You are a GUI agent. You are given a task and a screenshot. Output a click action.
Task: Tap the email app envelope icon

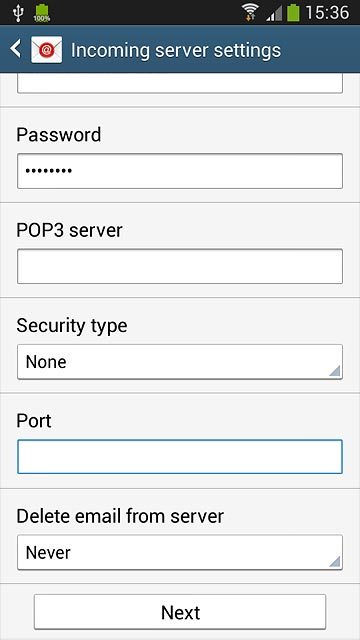[x=47, y=50]
